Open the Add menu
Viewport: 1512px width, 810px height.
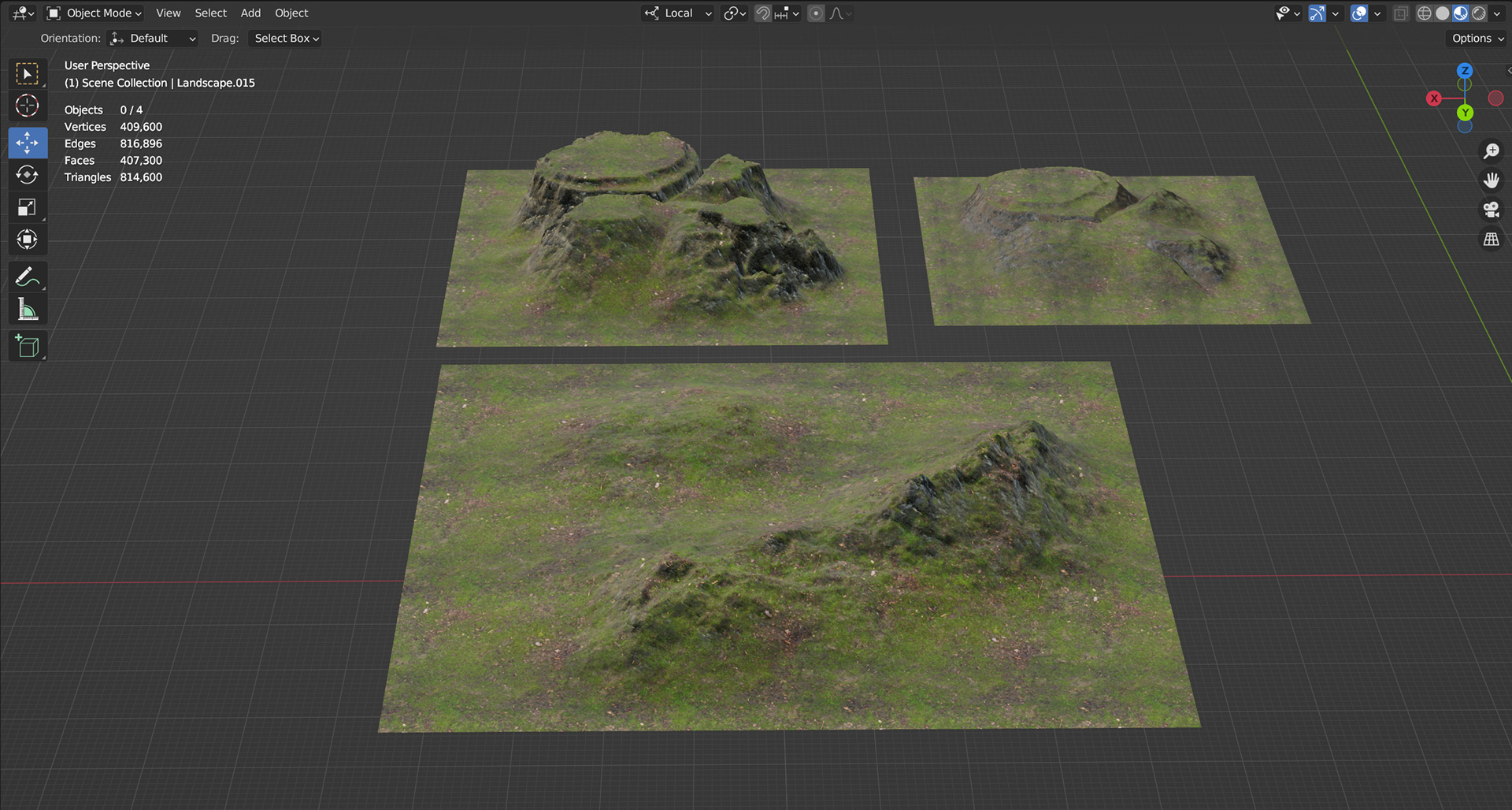[x=250, y=13]
